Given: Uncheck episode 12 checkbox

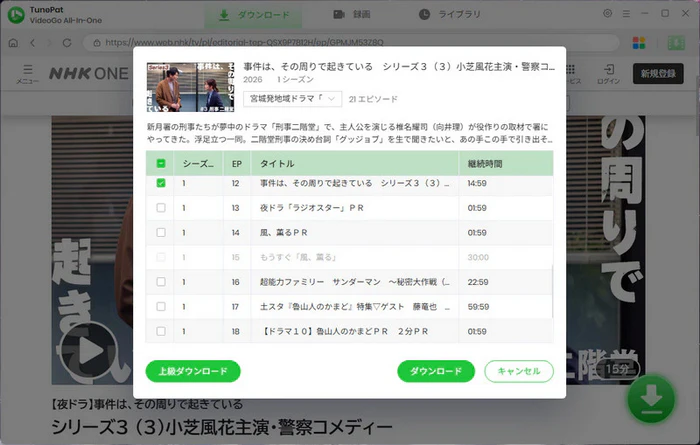Looking at the screenshot, I should (x=161, y=183).
